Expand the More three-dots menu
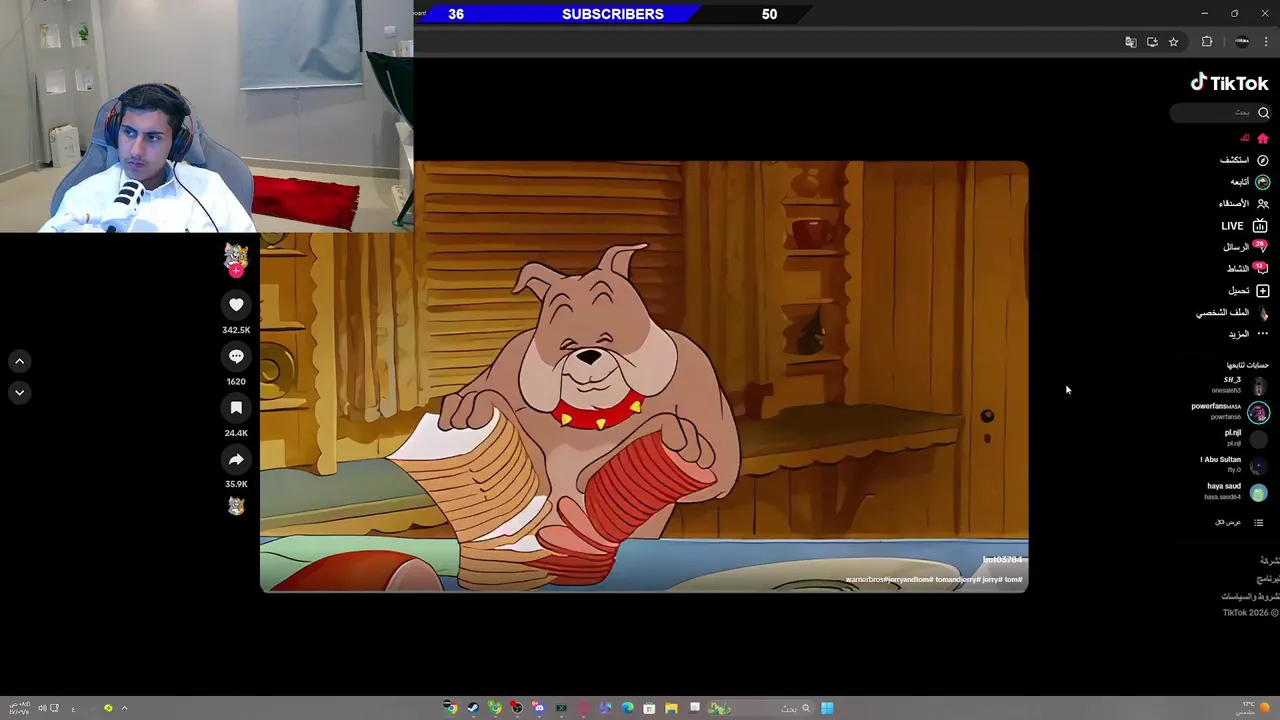1280x720 pixels. click(x=1249, y=334)
